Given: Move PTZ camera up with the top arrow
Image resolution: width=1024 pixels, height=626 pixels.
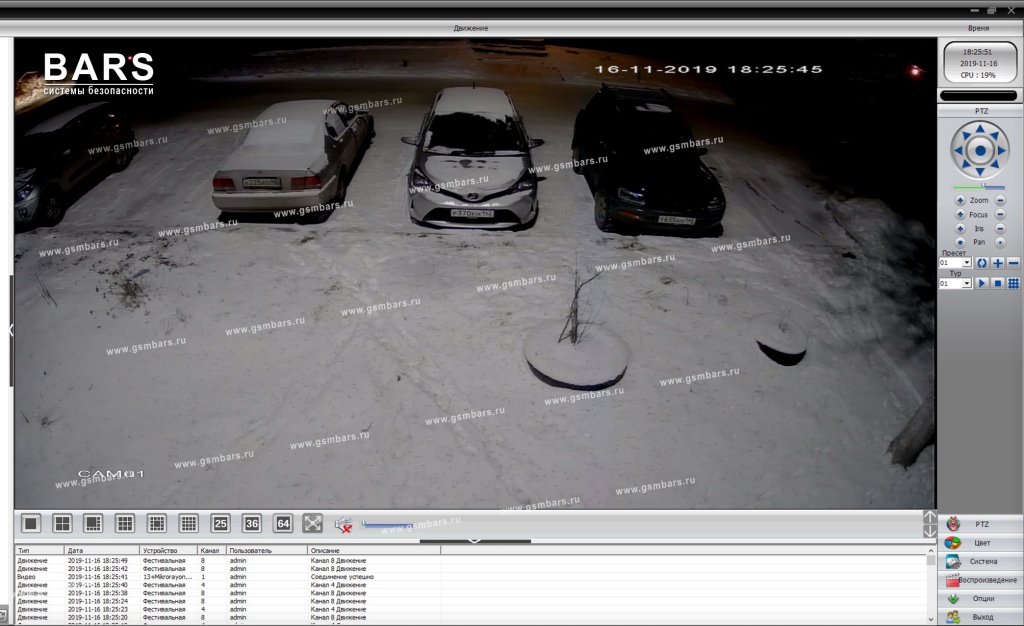Looking at the screenshot, I should tap(980, 129).
